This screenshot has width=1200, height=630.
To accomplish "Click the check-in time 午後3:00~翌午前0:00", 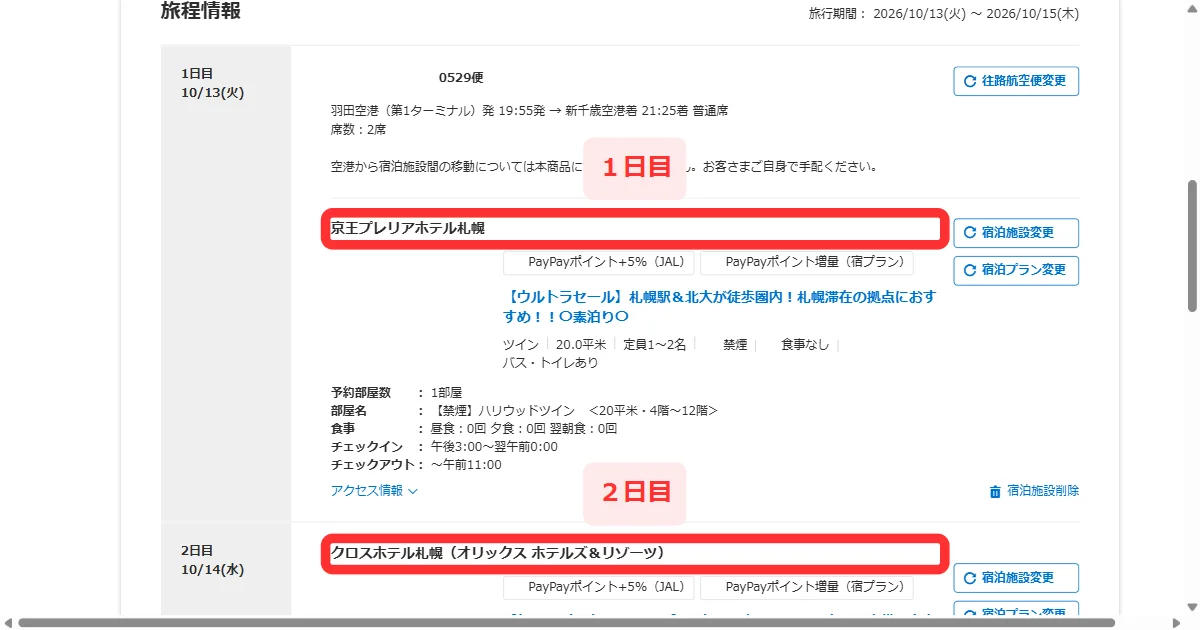I will coord(494,447).
